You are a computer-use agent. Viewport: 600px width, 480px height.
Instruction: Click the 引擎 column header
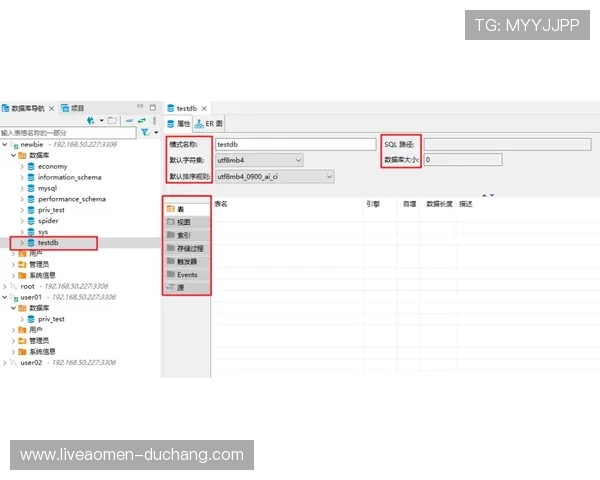tap(372, 203)
